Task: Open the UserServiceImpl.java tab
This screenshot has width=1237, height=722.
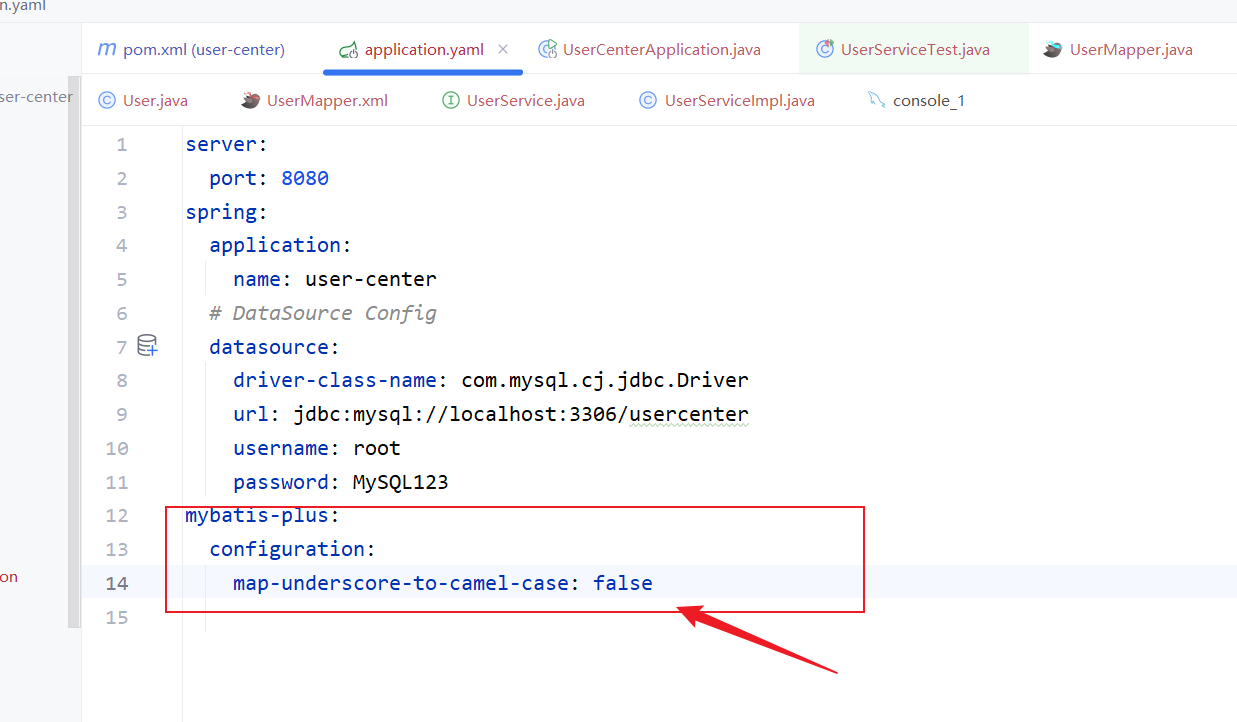Action: 739,100
